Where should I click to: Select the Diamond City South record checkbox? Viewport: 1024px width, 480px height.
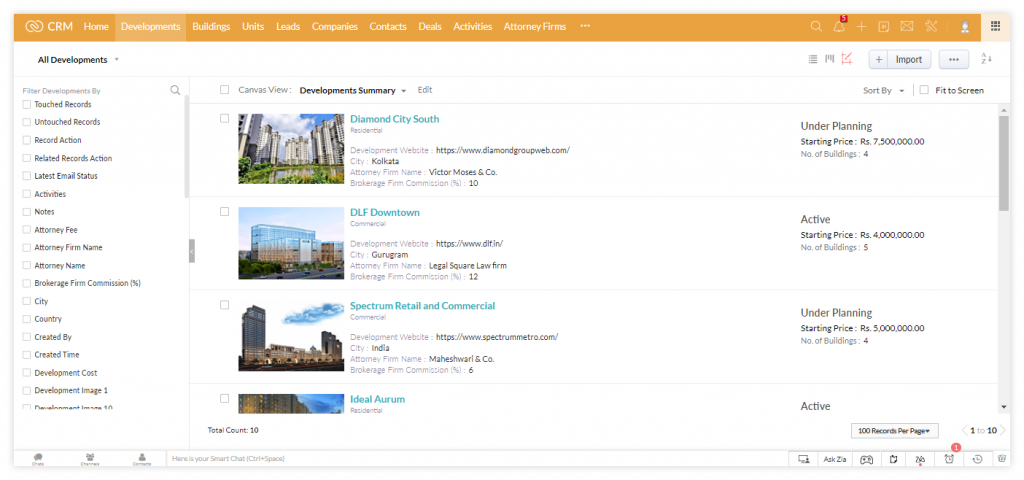(225, 118)
